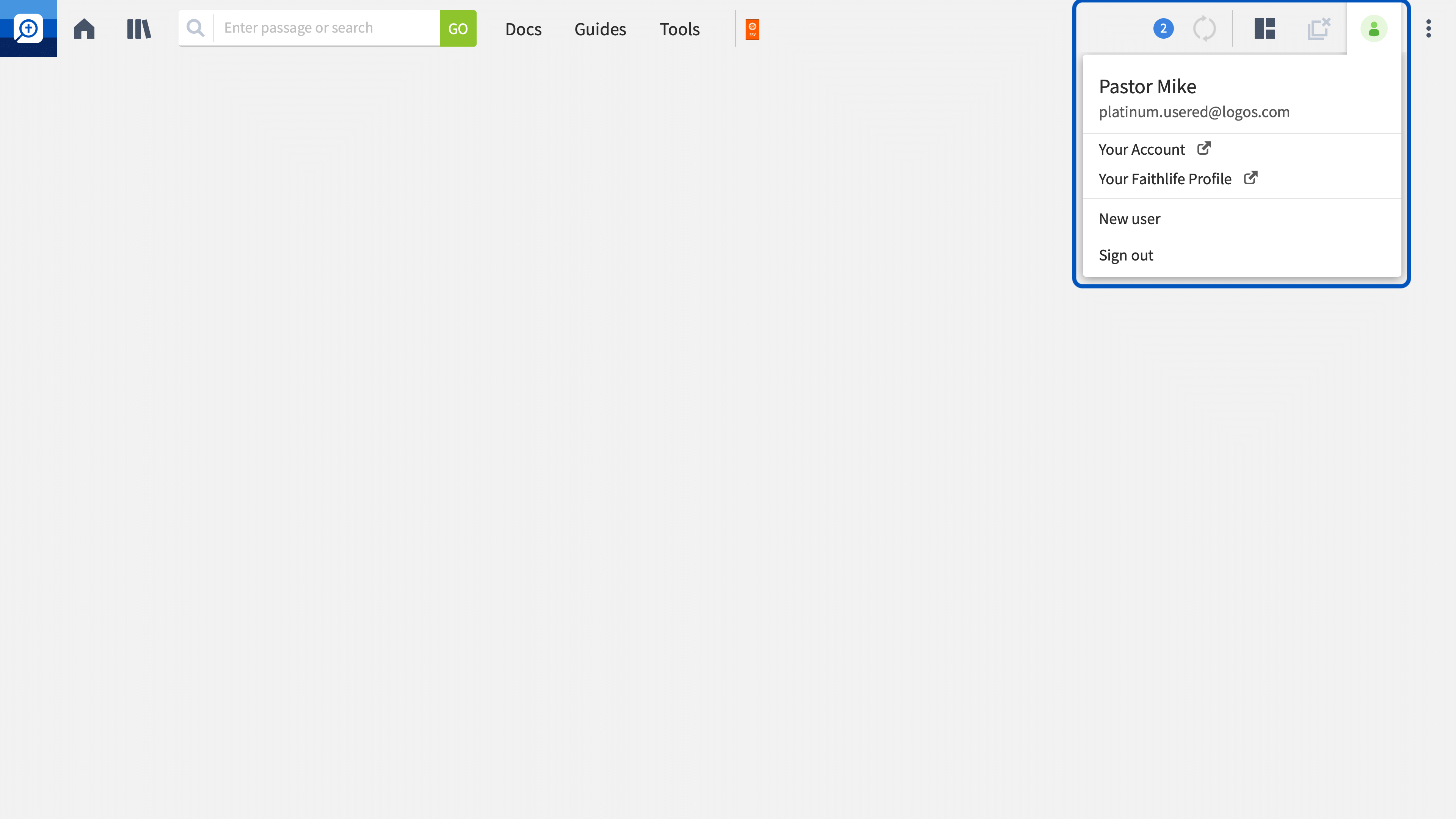Toggle the green user profile avatar
This screenshot has width=1456, height=819.
coord(1374,28)
